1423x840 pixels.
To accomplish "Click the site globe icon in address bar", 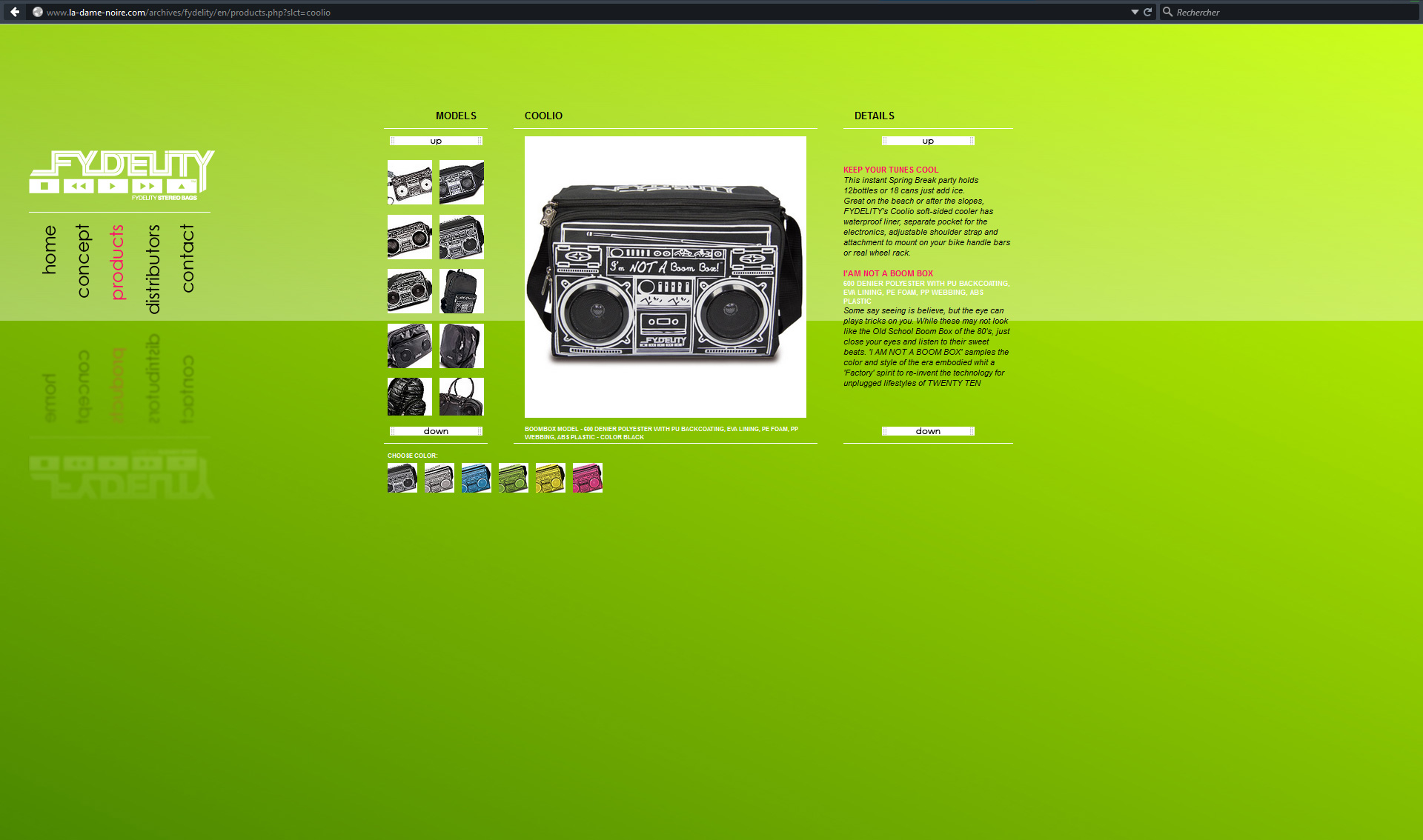I will click(38, 12).
